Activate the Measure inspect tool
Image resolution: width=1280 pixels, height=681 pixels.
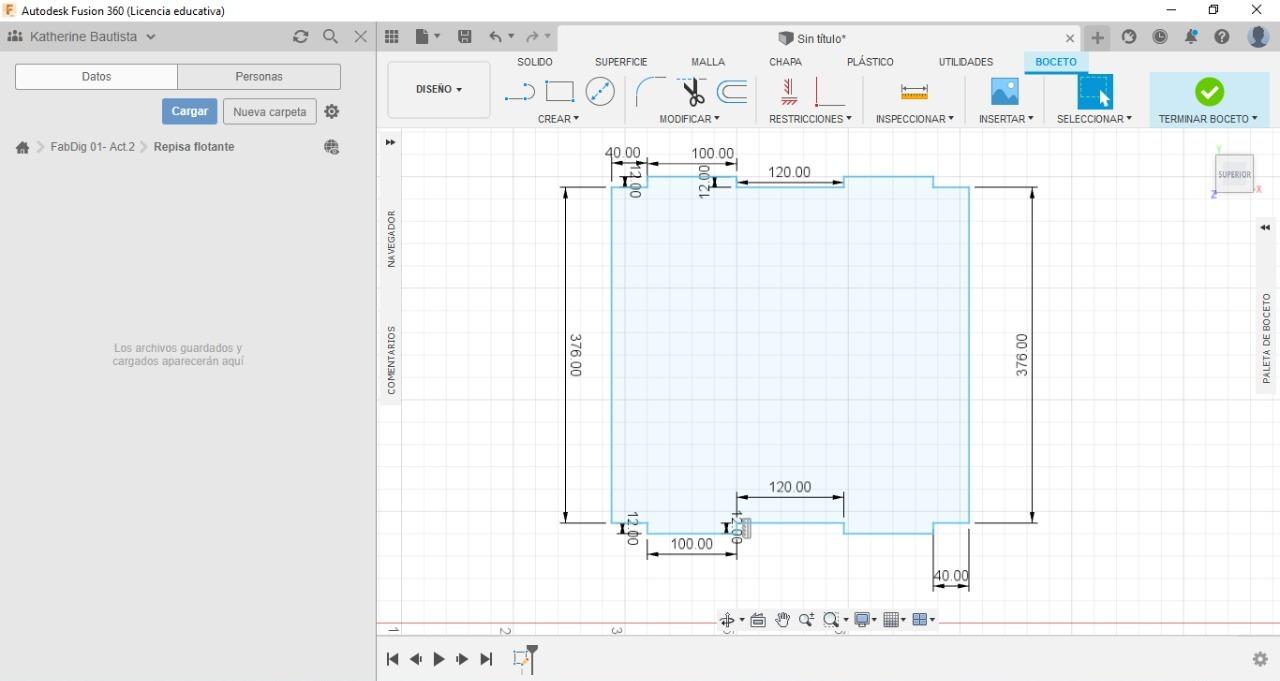[x=914, y=92]
